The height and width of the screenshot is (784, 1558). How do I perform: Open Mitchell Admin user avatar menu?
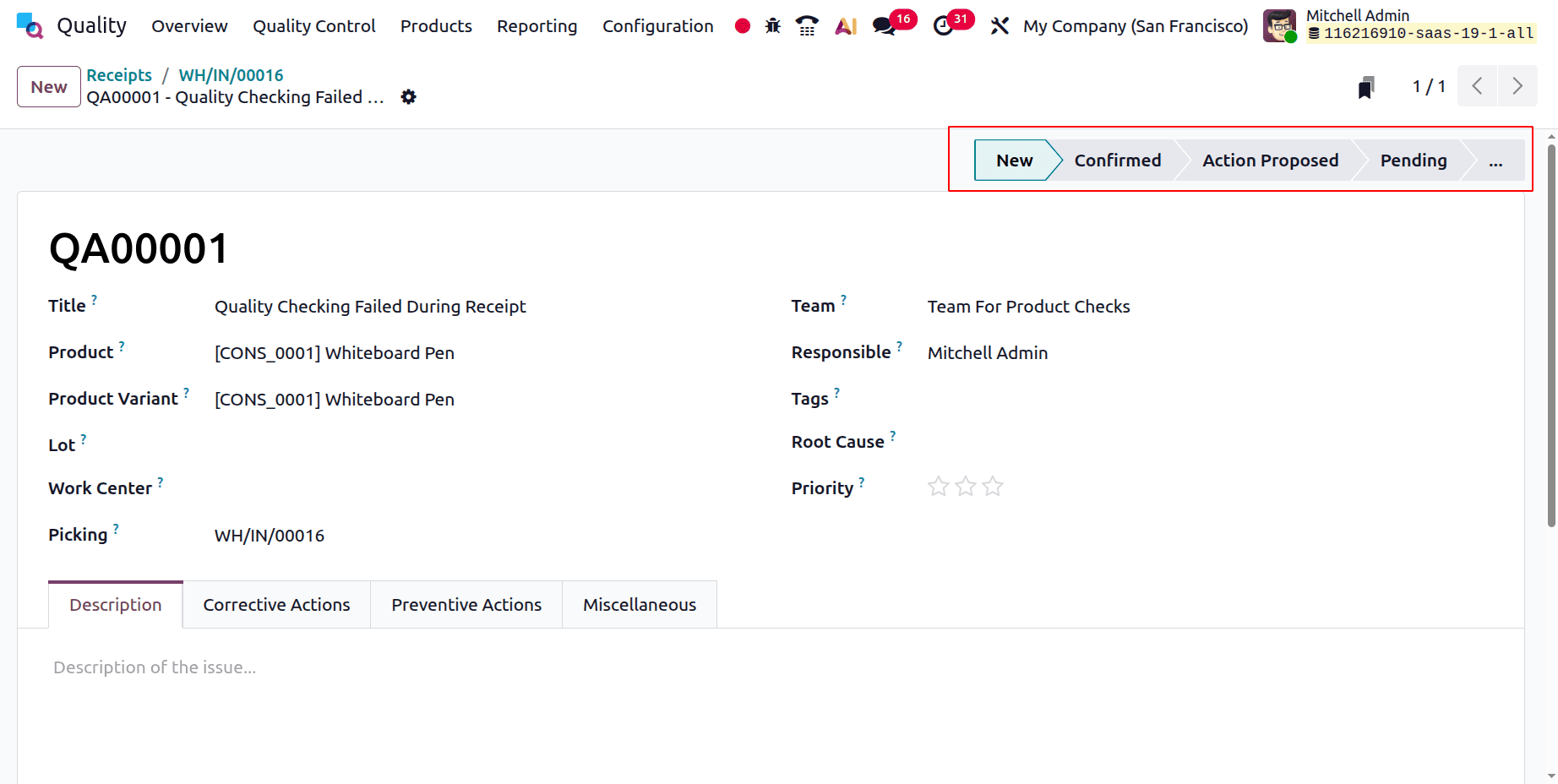(1279, 25)
